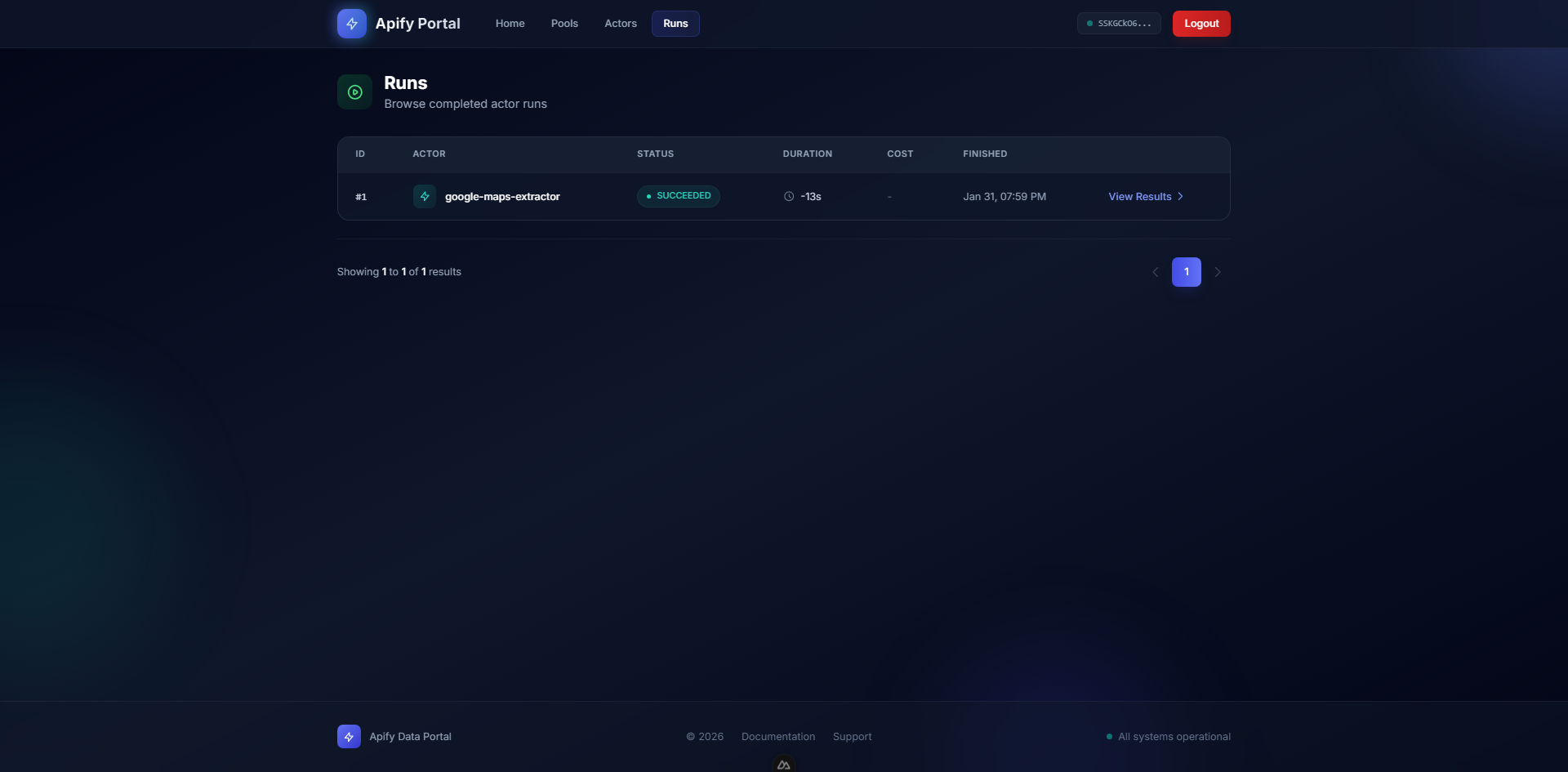Click the green dot in user badge
This screenshot has height=772, width=1568.
[1089, 24]
